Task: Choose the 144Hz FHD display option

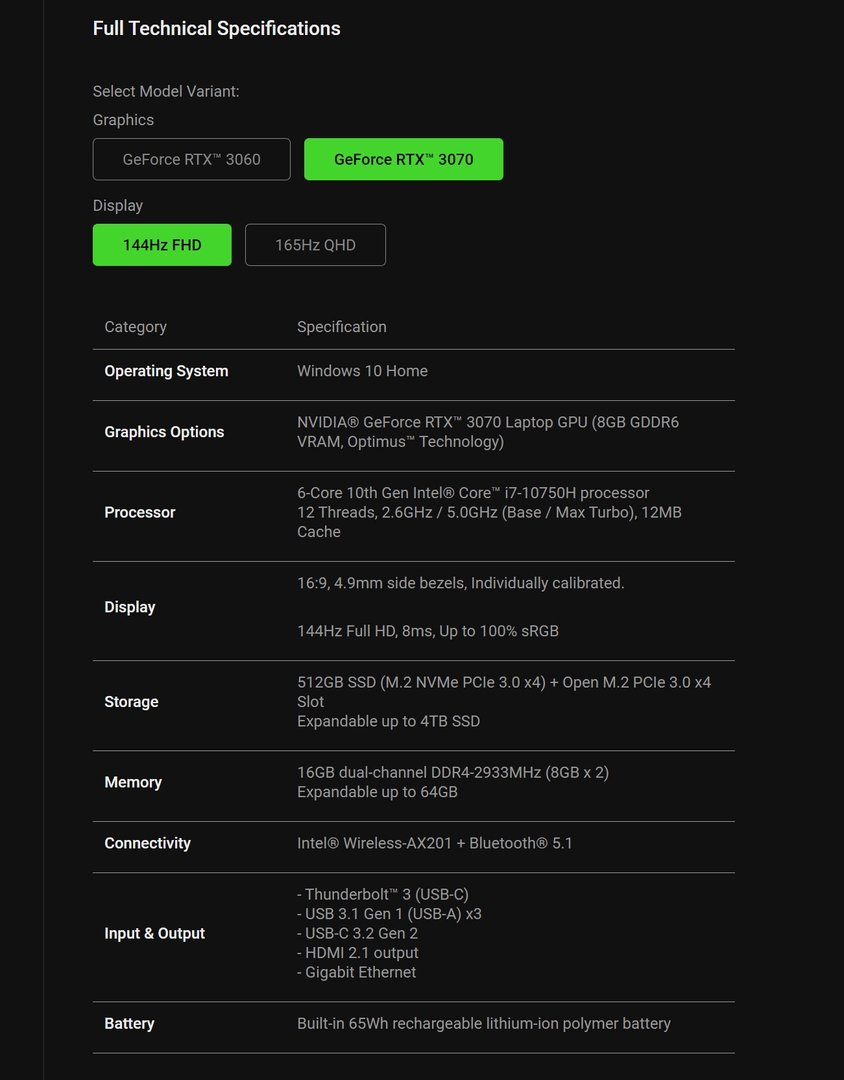Action: click(162, 245)
